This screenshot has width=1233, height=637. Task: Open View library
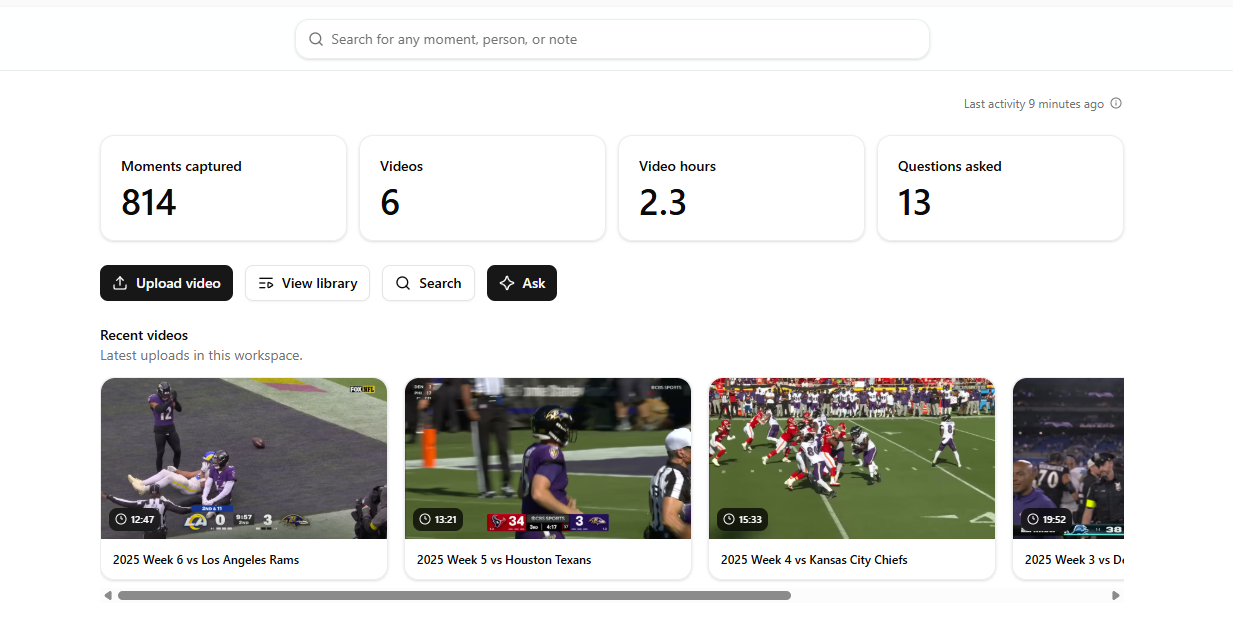pos(307,283)
